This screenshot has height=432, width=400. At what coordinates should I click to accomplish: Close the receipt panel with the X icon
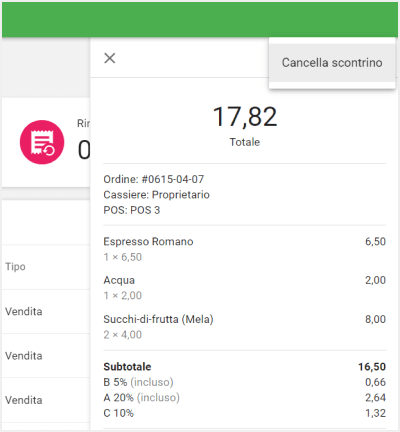tap(110, 58)
